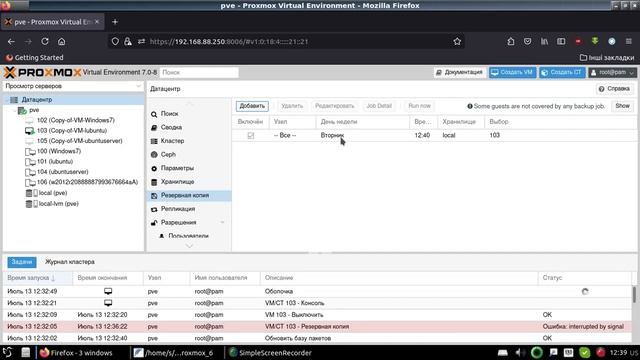Open the Pocket shield icon
This screenshot has width=640, height=360.
point(527,42)
